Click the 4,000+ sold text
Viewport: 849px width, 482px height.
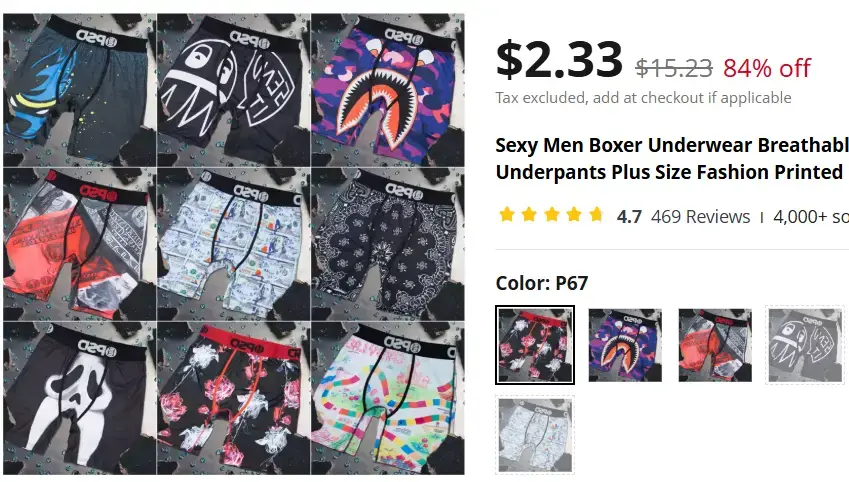[811, 217]
